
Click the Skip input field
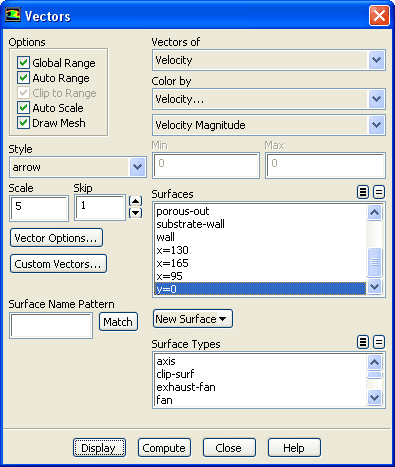pyautogui.click(x=100, y=208)
